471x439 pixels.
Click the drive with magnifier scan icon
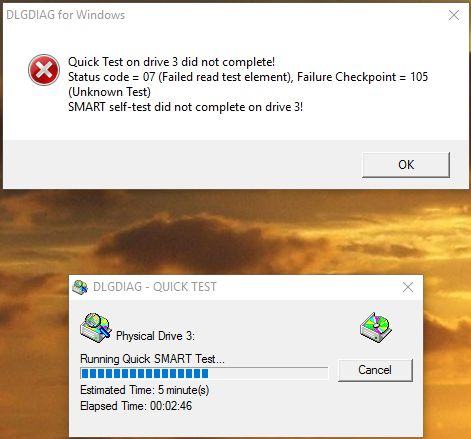[95, 327]
